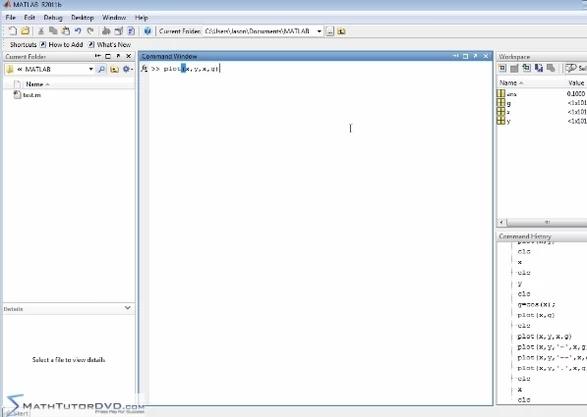
Task: Click the Workspace scrollbar left arrow
Action: pos(502,222)
